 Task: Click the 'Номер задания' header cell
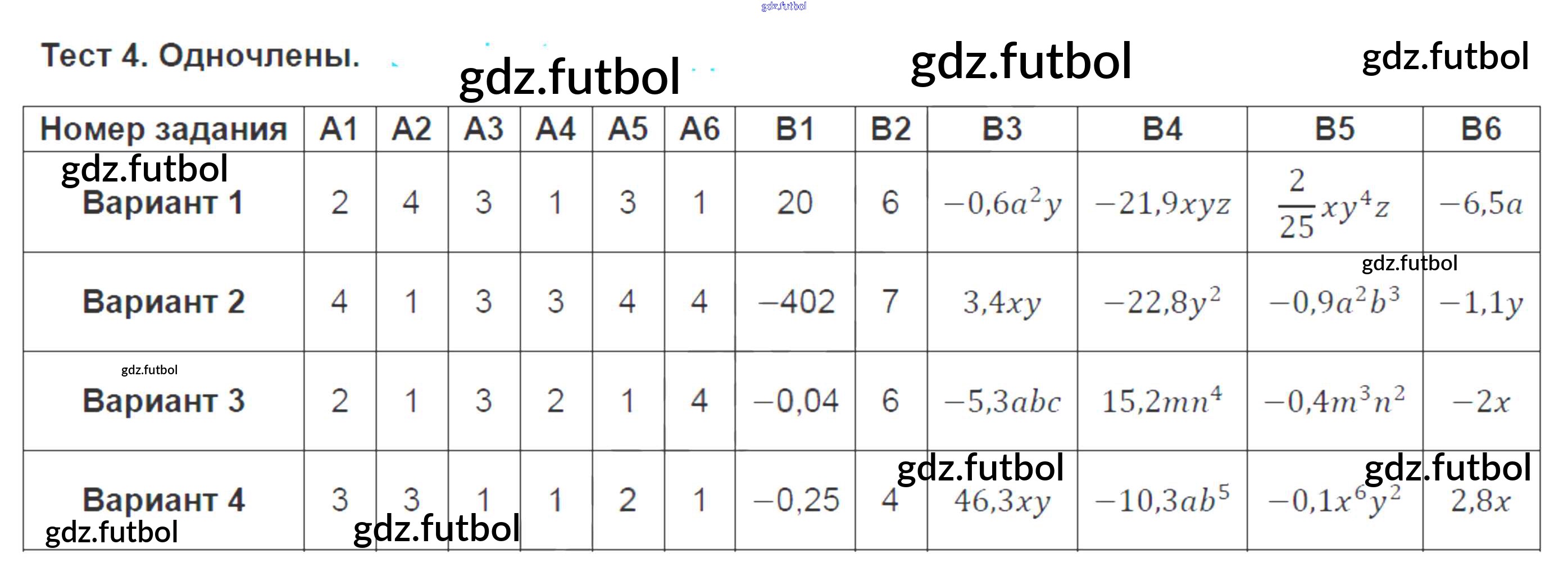(163, 129)
